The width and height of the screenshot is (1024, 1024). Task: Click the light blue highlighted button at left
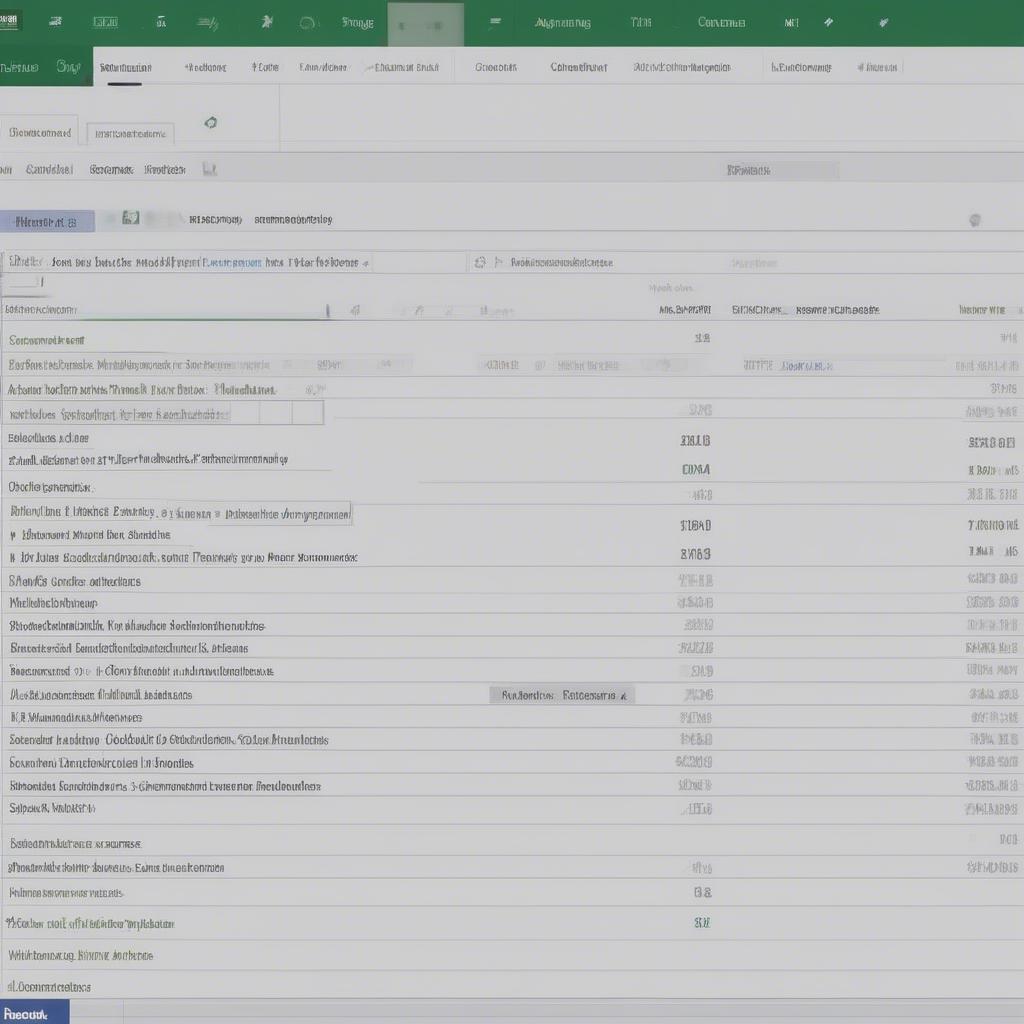[x=47, y=222]
